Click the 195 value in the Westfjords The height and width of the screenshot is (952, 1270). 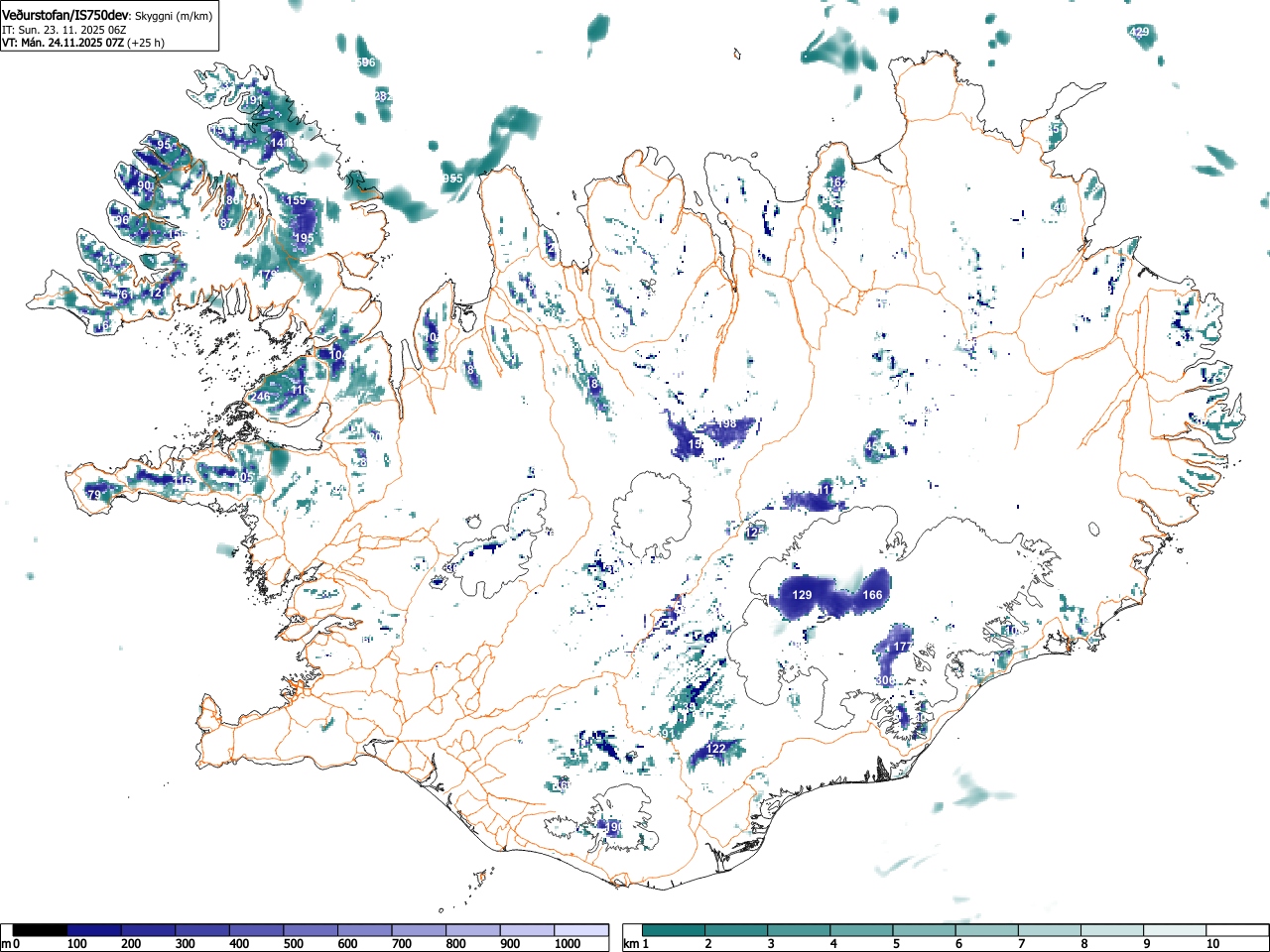click(304, 238)
